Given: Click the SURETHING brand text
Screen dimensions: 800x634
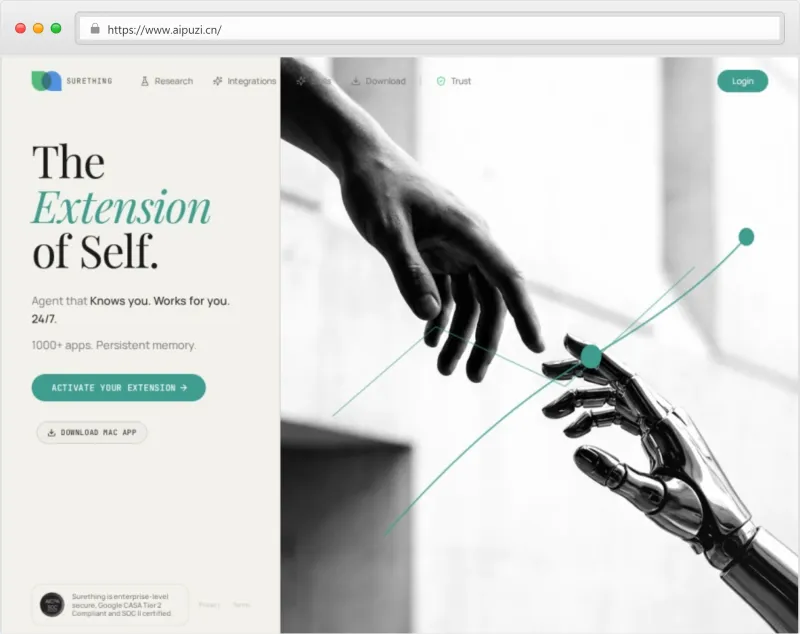Looking at the screenshot, I should (89, 81).
